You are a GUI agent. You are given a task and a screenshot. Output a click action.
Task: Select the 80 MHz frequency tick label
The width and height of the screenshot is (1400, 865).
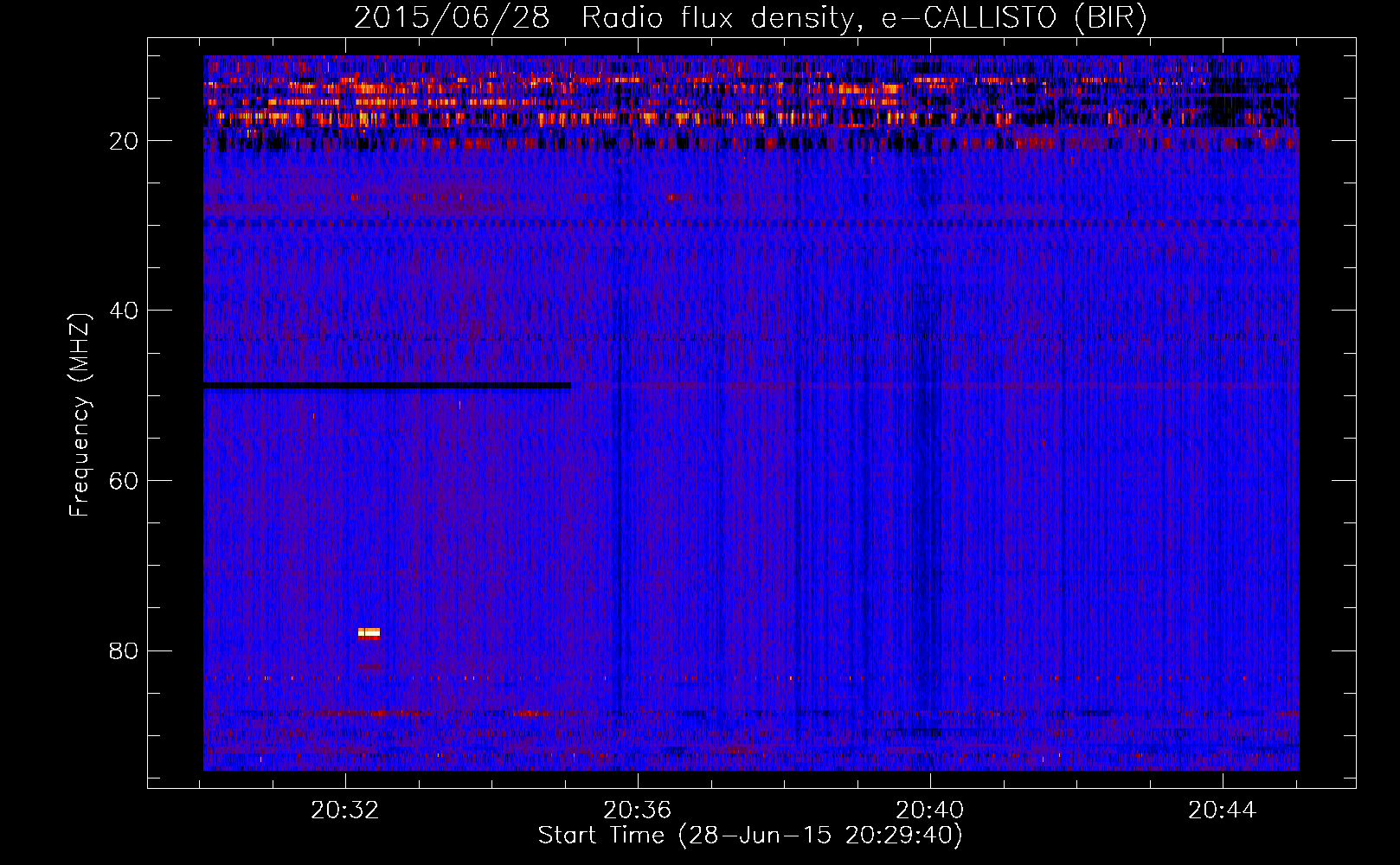[x=124, y=650]
